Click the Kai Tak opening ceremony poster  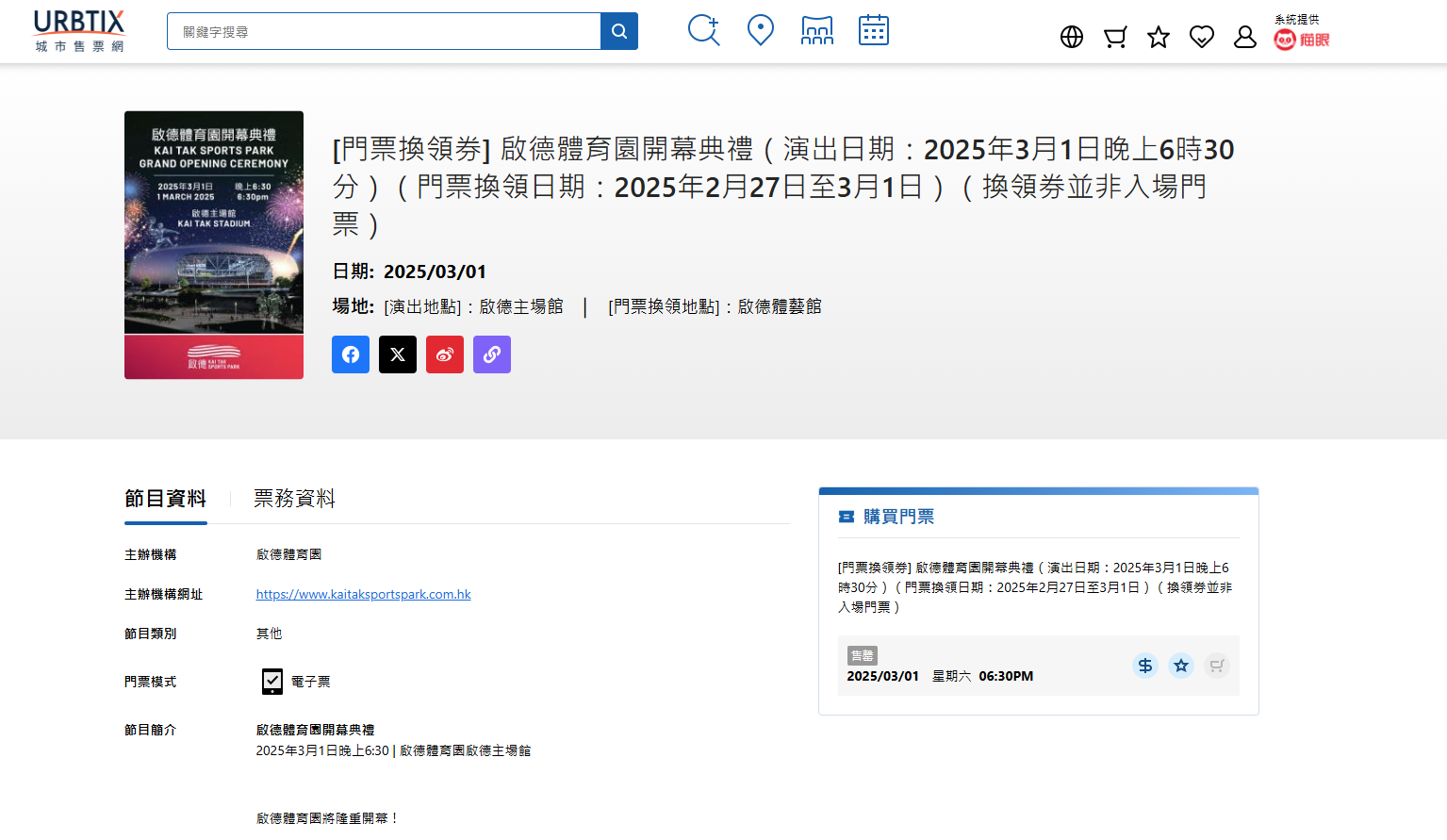click(x=214, y=244)
